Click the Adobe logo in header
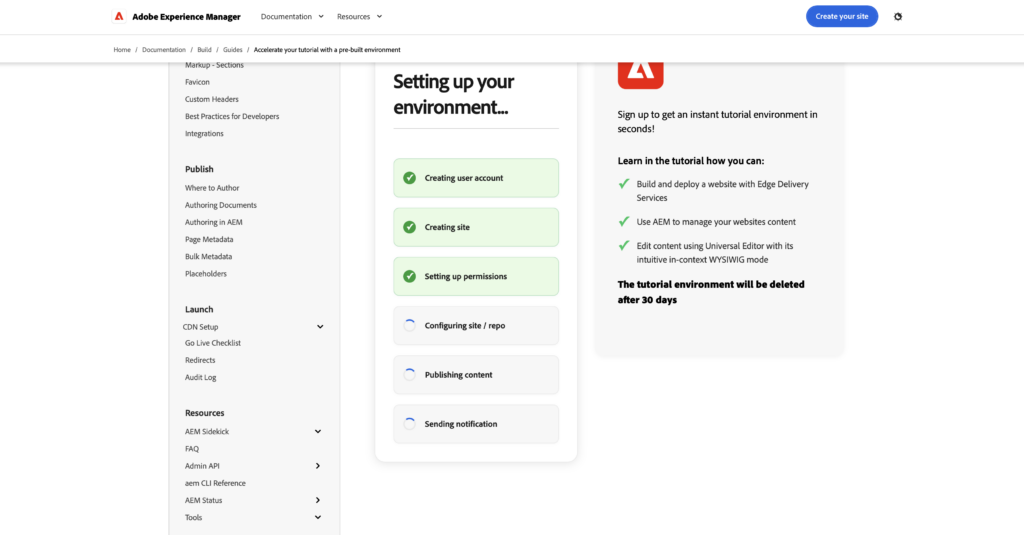The image size is (1024, 535). click(x=119, y=16)
